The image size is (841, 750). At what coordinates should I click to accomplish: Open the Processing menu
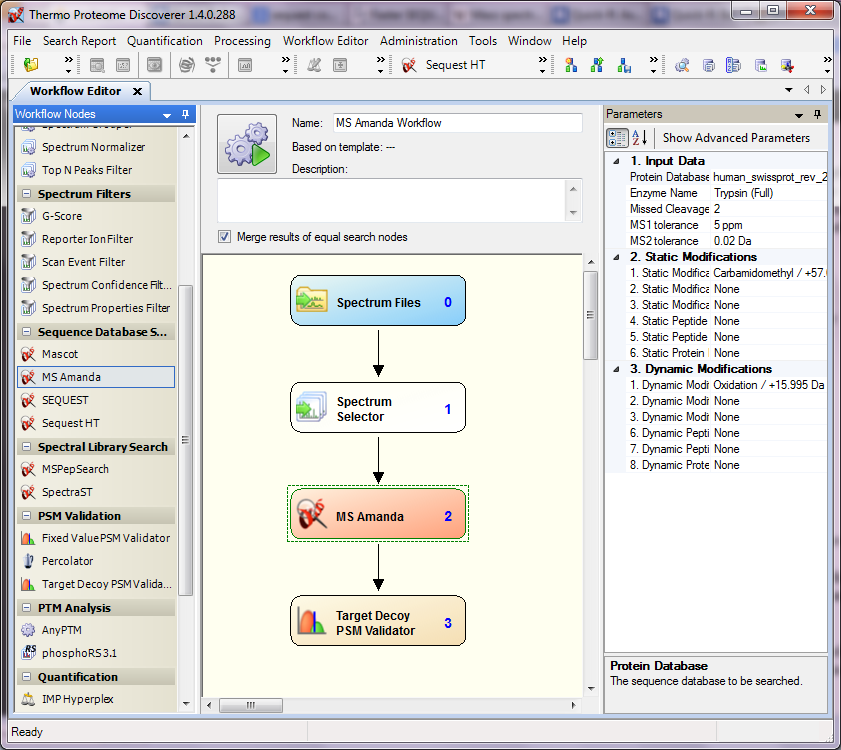pos(242,41)
